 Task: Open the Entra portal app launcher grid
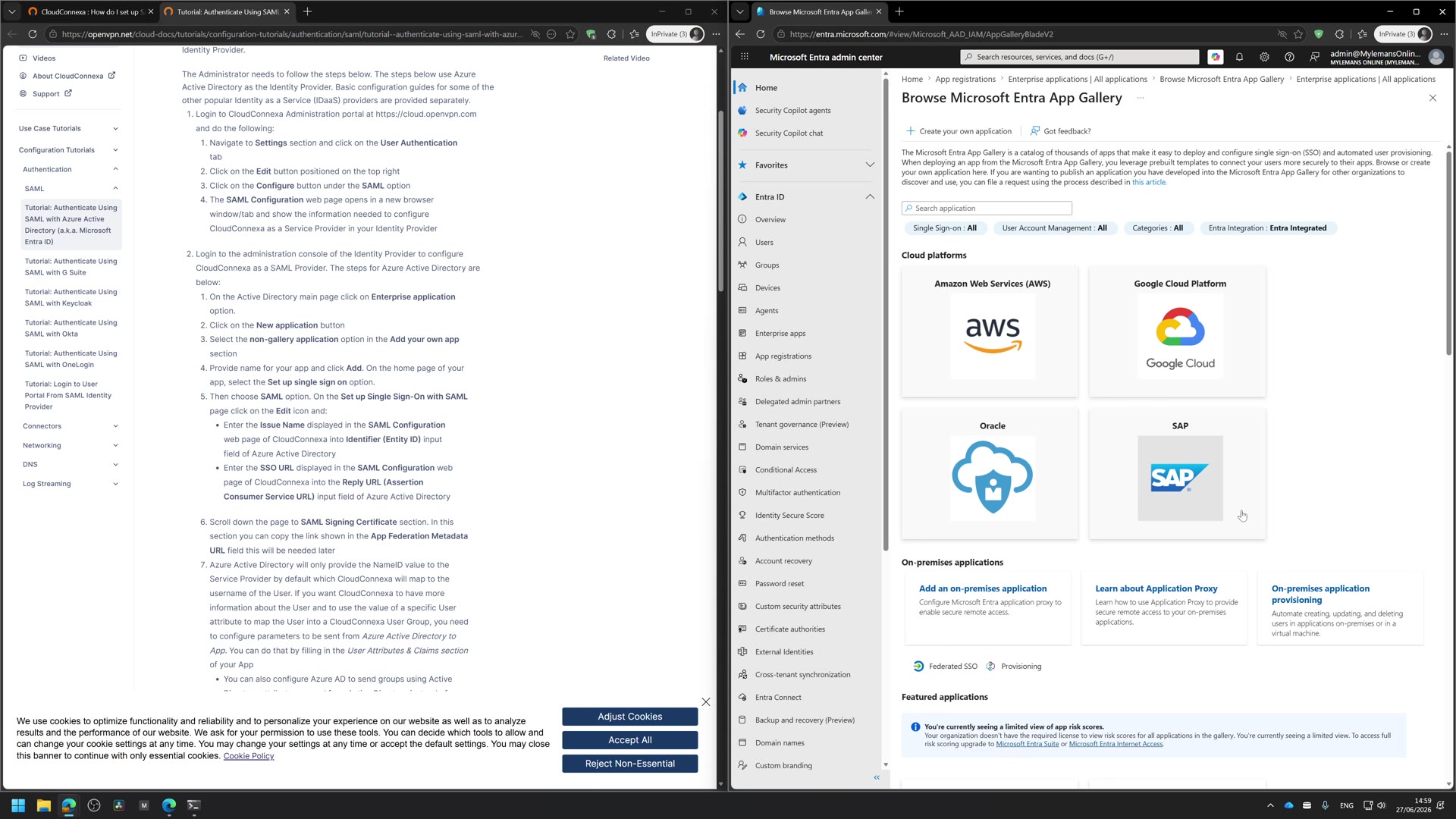(x=745, y=57)
